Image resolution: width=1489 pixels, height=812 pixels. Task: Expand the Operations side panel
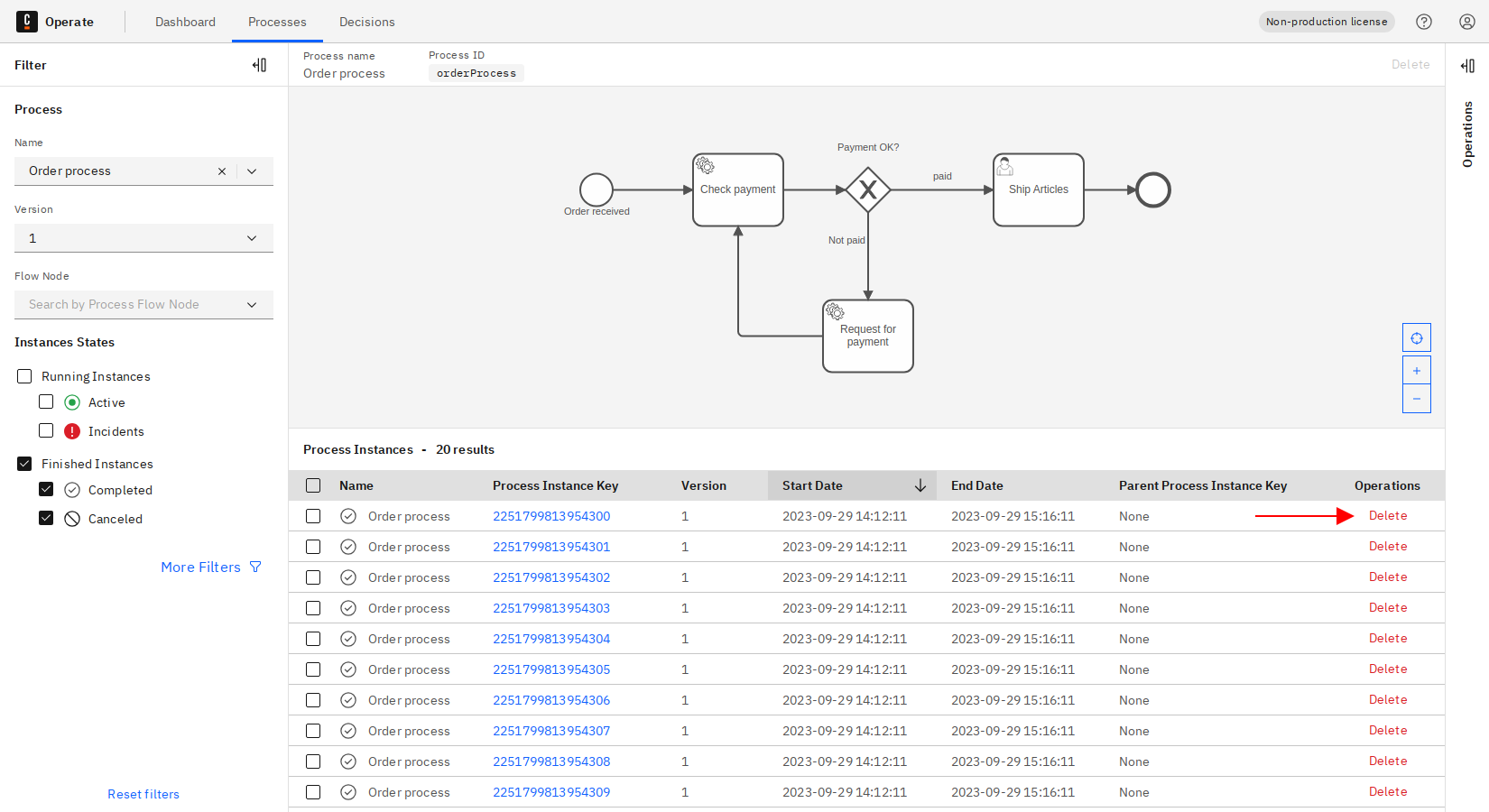[1467, 65]
